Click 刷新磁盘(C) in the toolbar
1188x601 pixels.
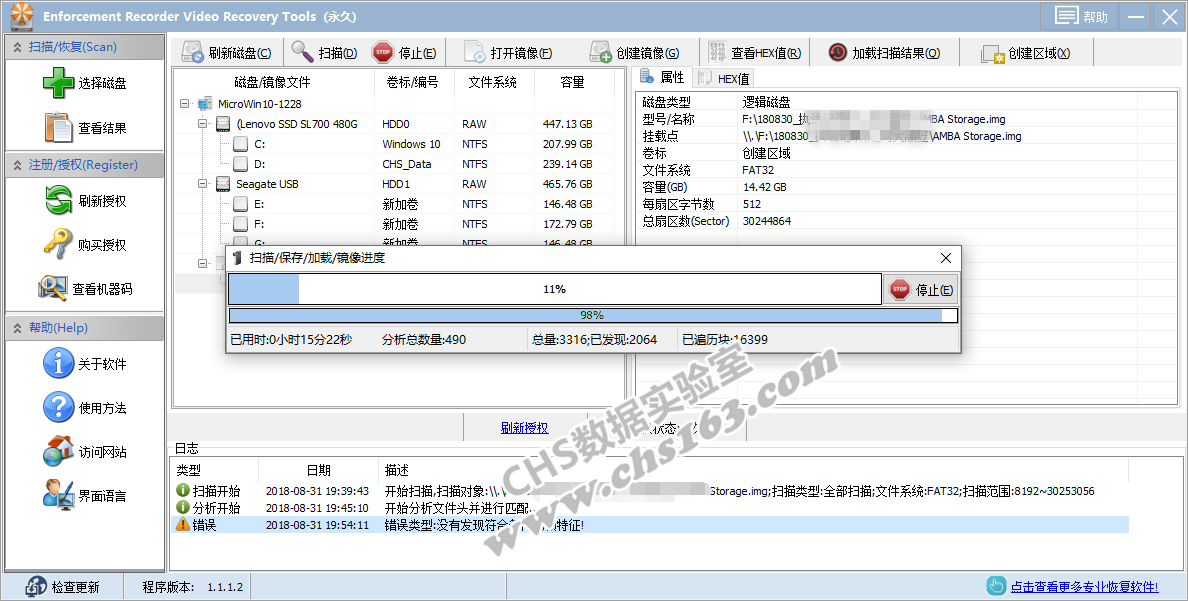227,52
